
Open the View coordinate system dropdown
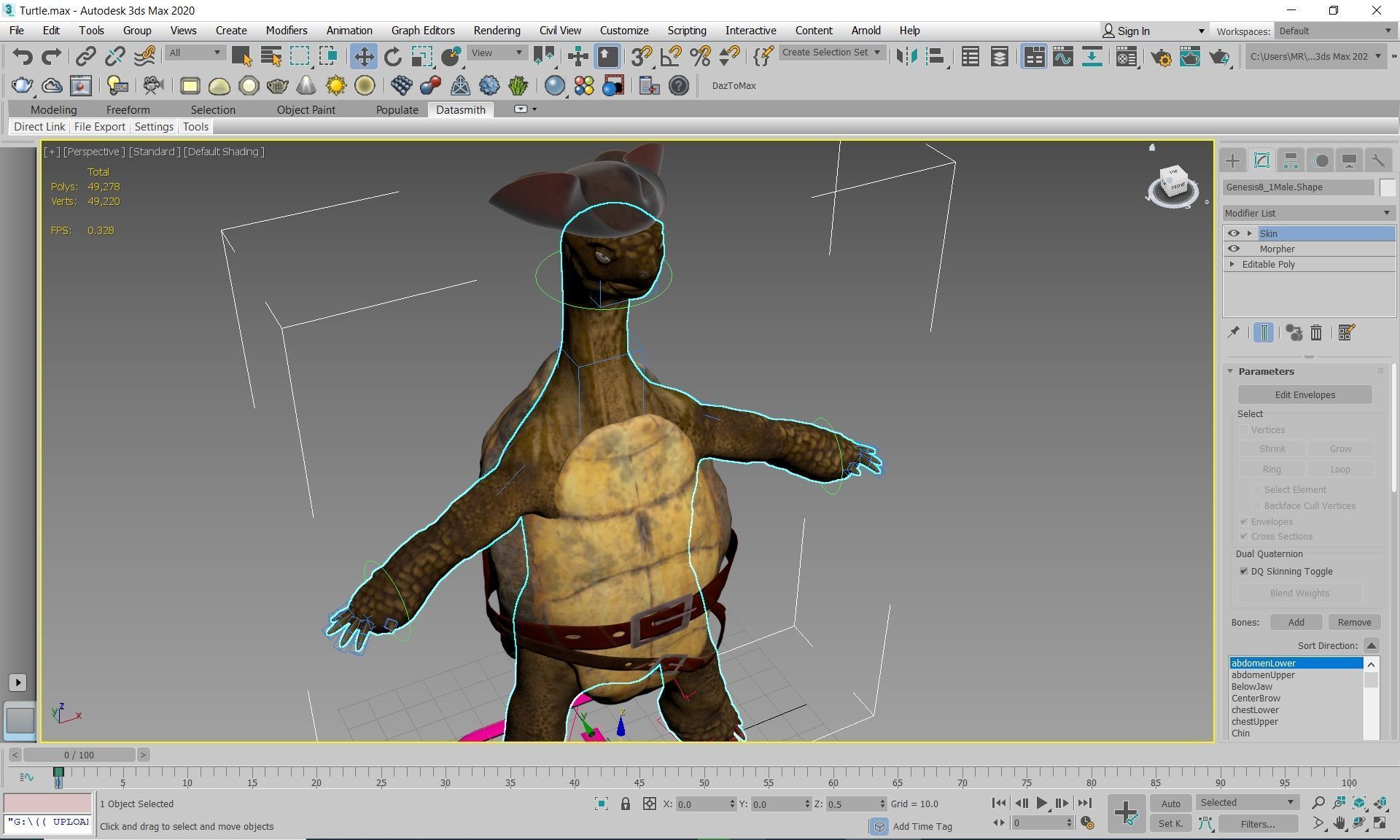(497, 52)
